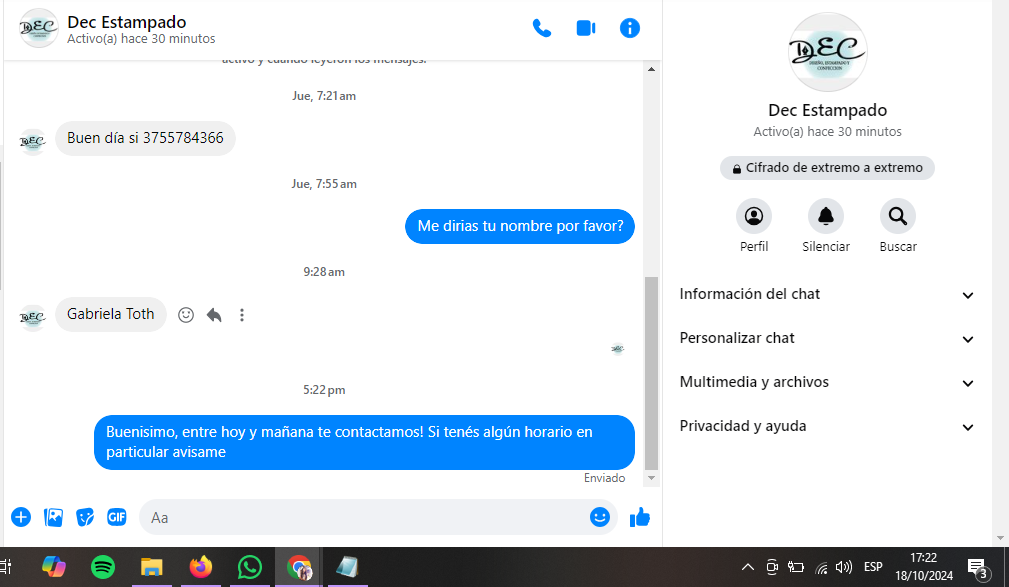
Task: Click the Enviado status label
Action: (604, 478)
